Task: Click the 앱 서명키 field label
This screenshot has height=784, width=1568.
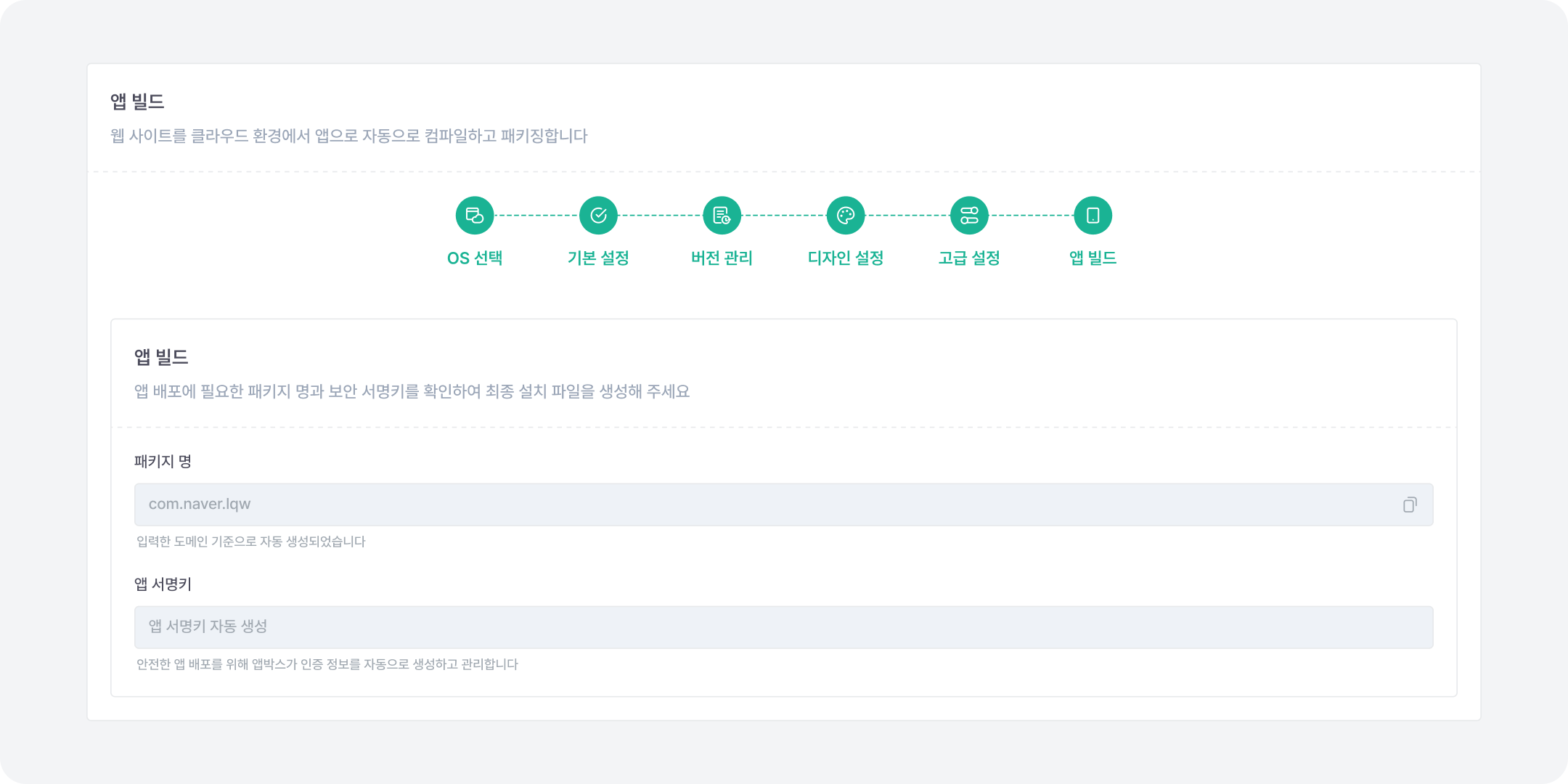Action: coord(163,584)
